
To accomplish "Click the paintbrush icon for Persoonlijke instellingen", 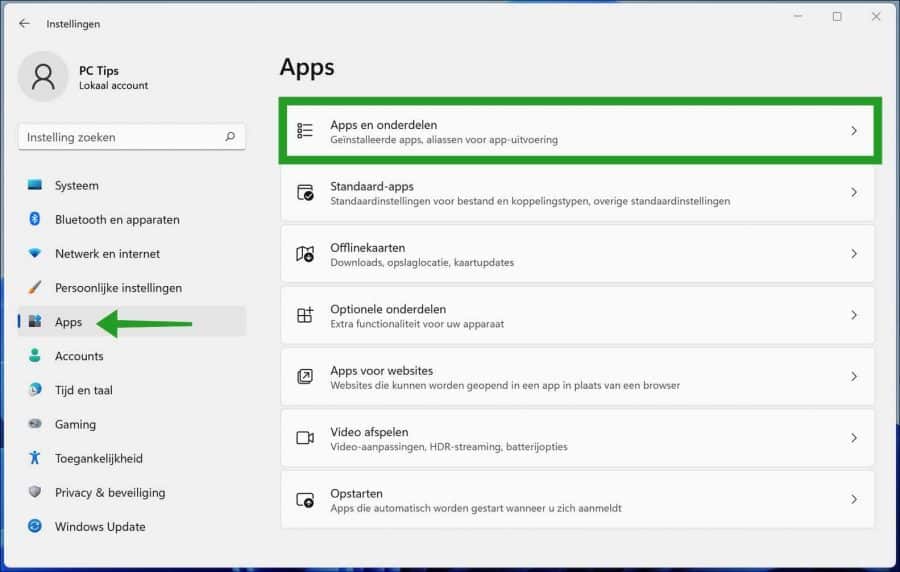I will 35,287.
